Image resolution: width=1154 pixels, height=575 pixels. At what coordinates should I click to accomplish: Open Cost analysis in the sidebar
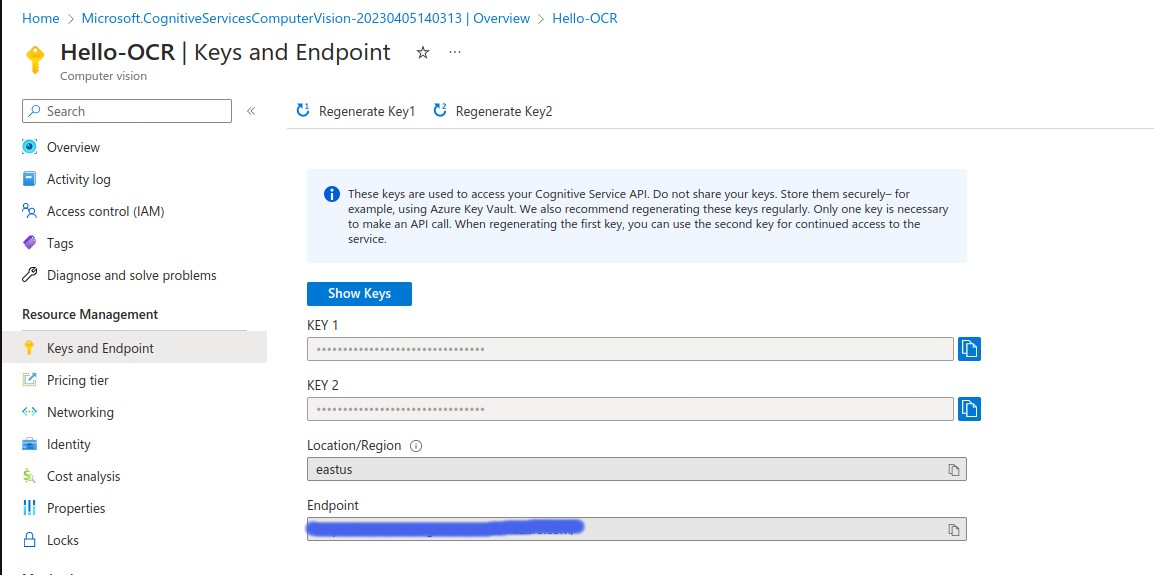coord(83,476)
